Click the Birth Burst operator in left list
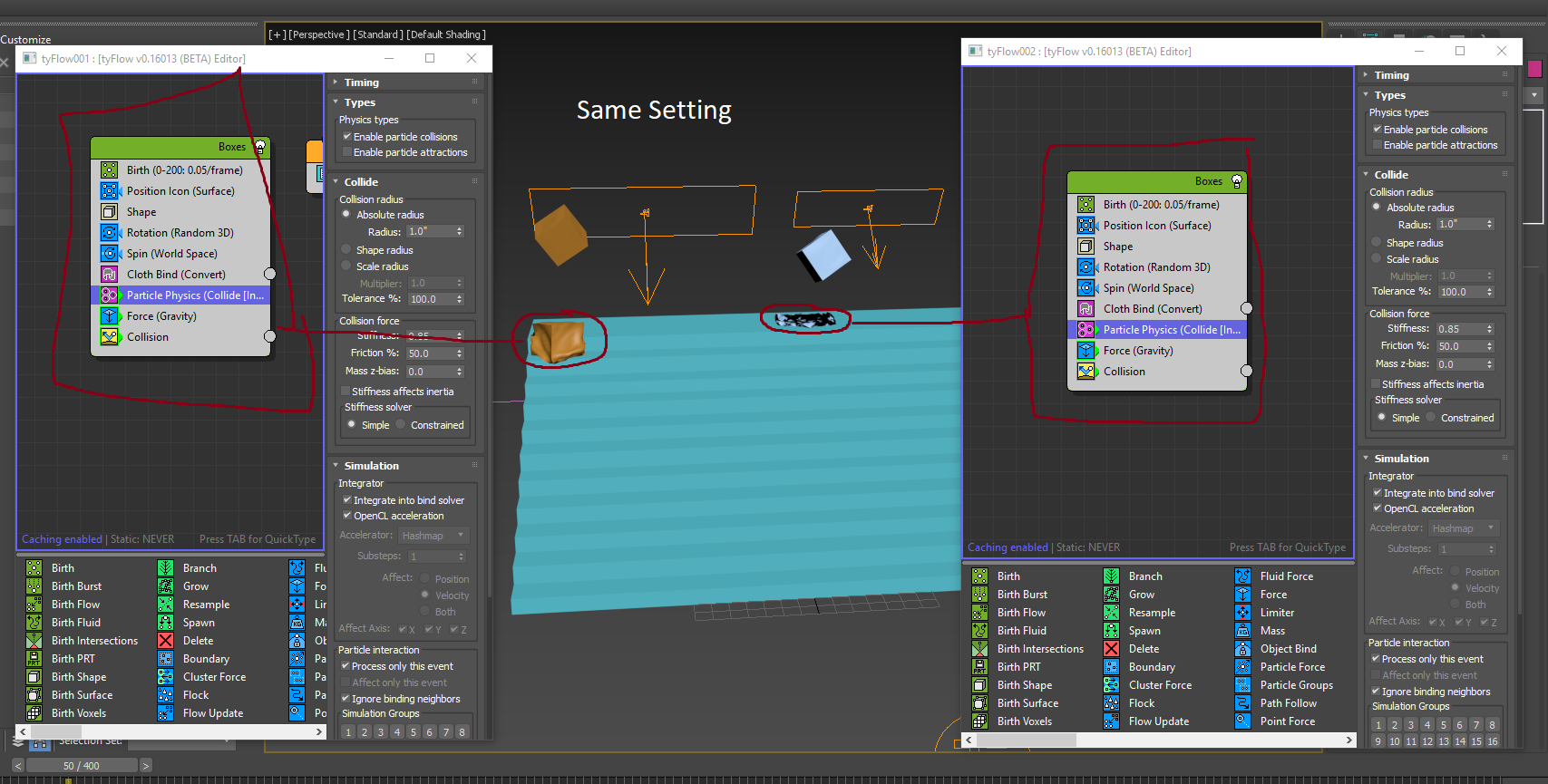 click(76, 586)
